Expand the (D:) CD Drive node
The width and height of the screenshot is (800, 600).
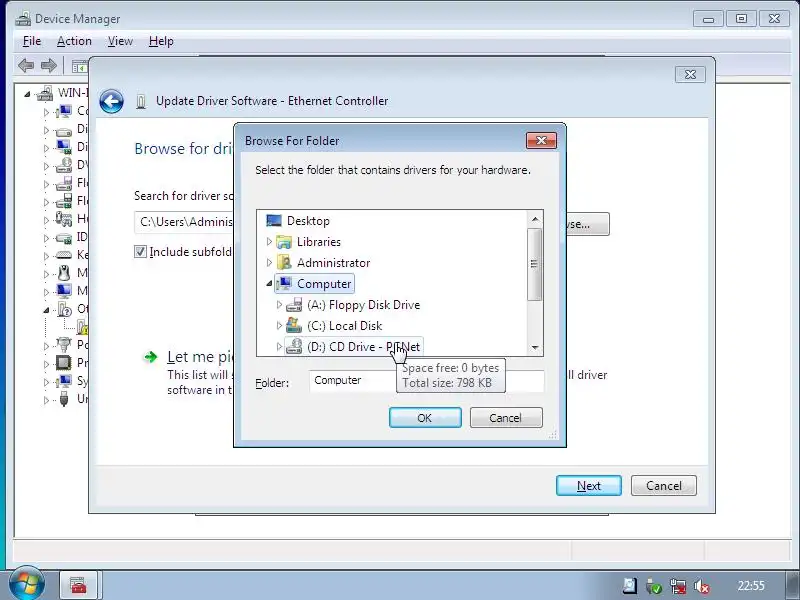click(279, 347)
